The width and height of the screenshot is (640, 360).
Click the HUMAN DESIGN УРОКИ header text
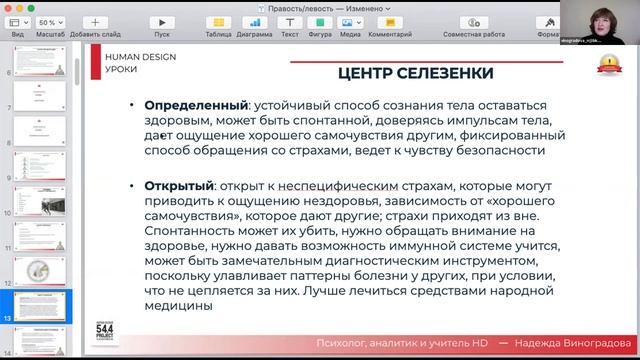[140, 63]
